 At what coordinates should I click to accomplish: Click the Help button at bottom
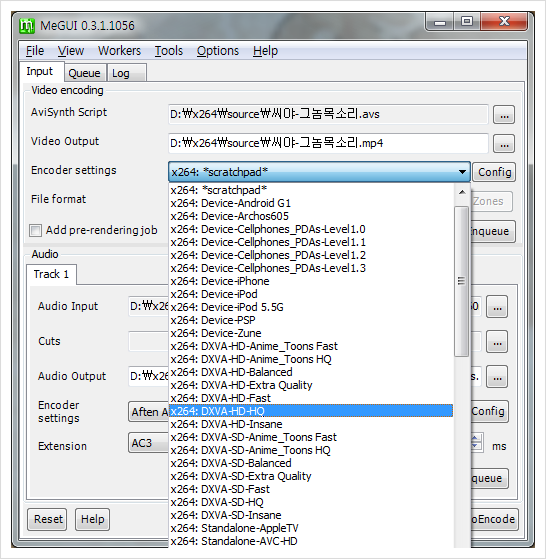pyautogui.click(x=92, y=519)
